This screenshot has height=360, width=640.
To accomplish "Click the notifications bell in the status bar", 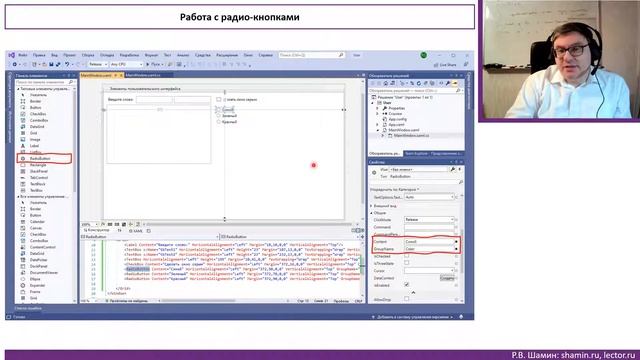I will [x=461, y=317].
